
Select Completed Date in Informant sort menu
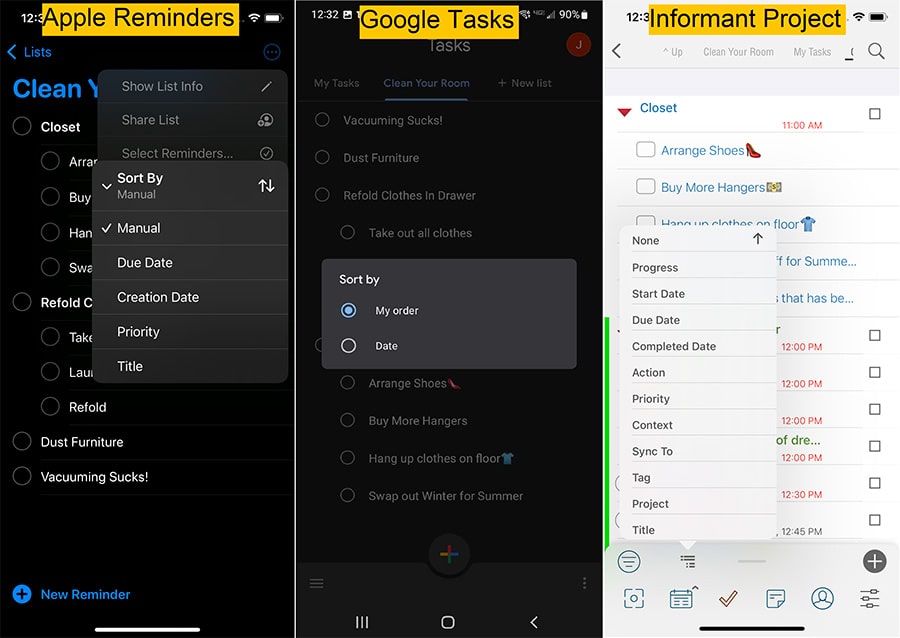[698, 347]
